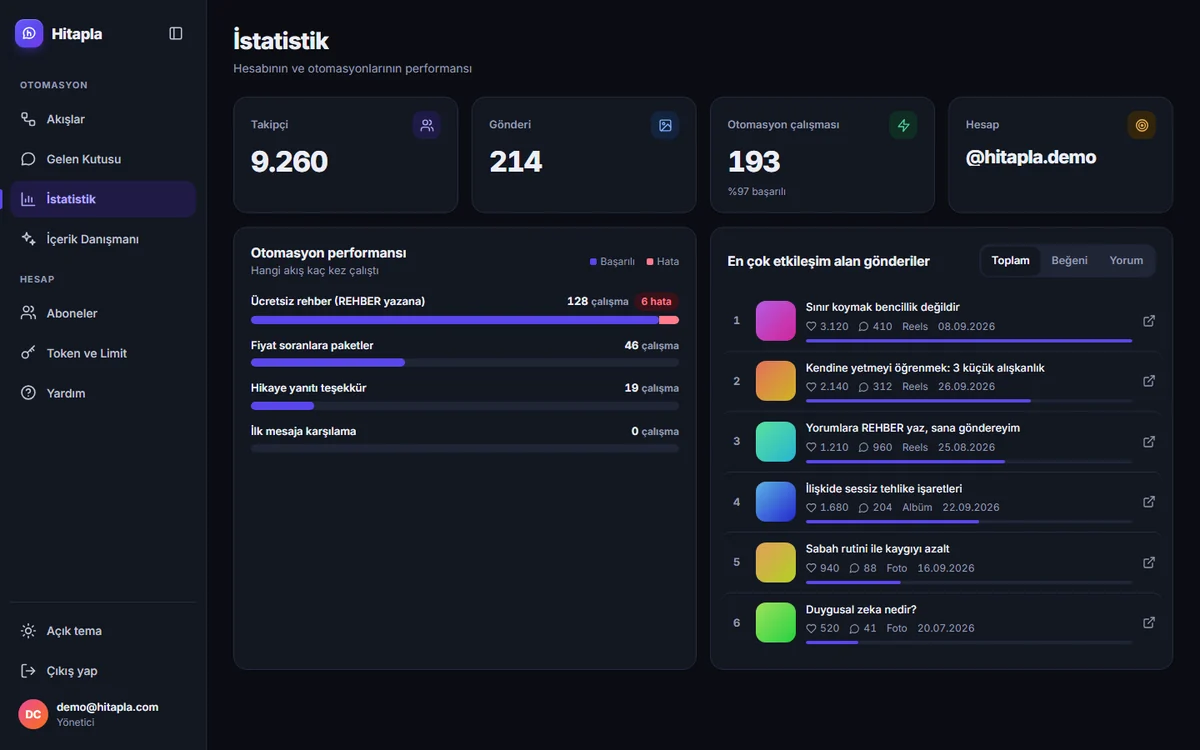Open İçerik Danışmanı page
The width and height of the screenshot is (1200, 750).
103,239
